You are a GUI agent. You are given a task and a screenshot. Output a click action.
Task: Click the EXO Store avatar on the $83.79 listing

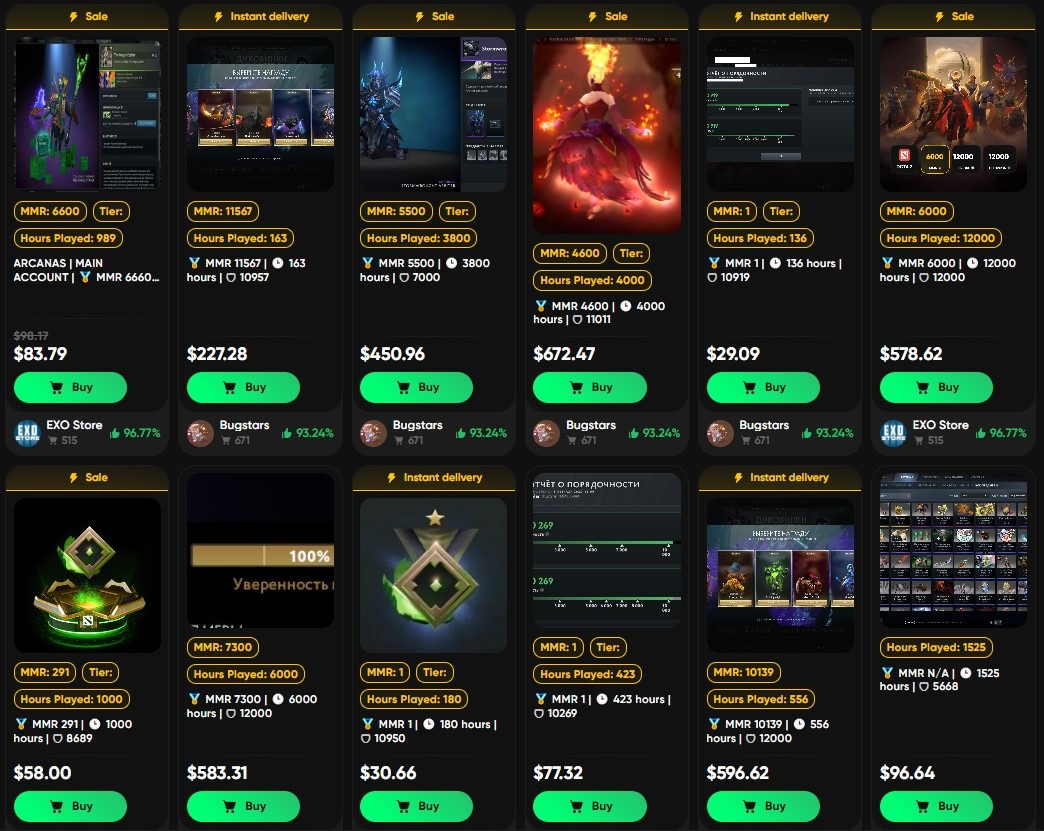[x=27, y=433]
